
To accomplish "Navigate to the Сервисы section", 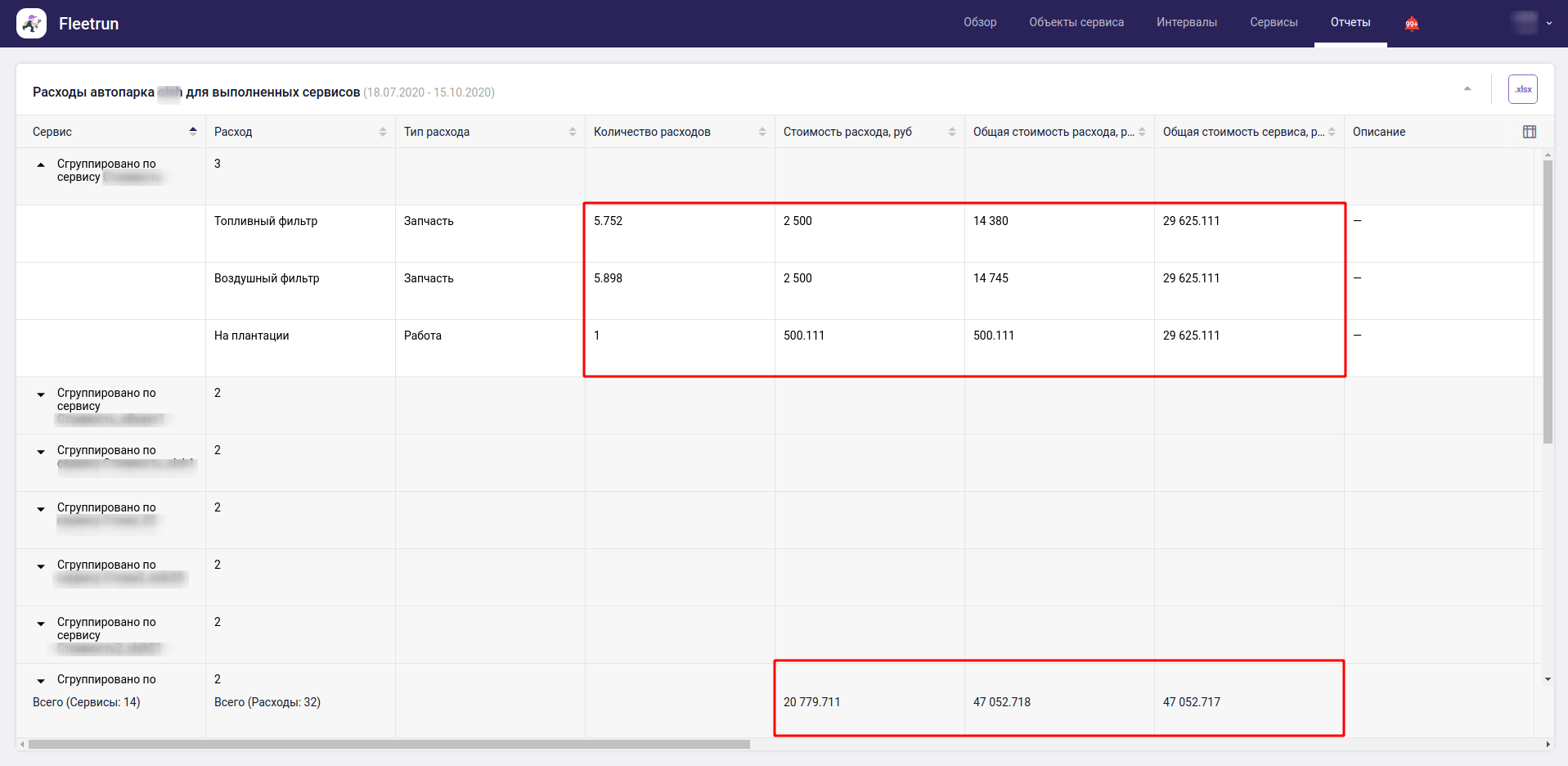I will pos(1273,23).
